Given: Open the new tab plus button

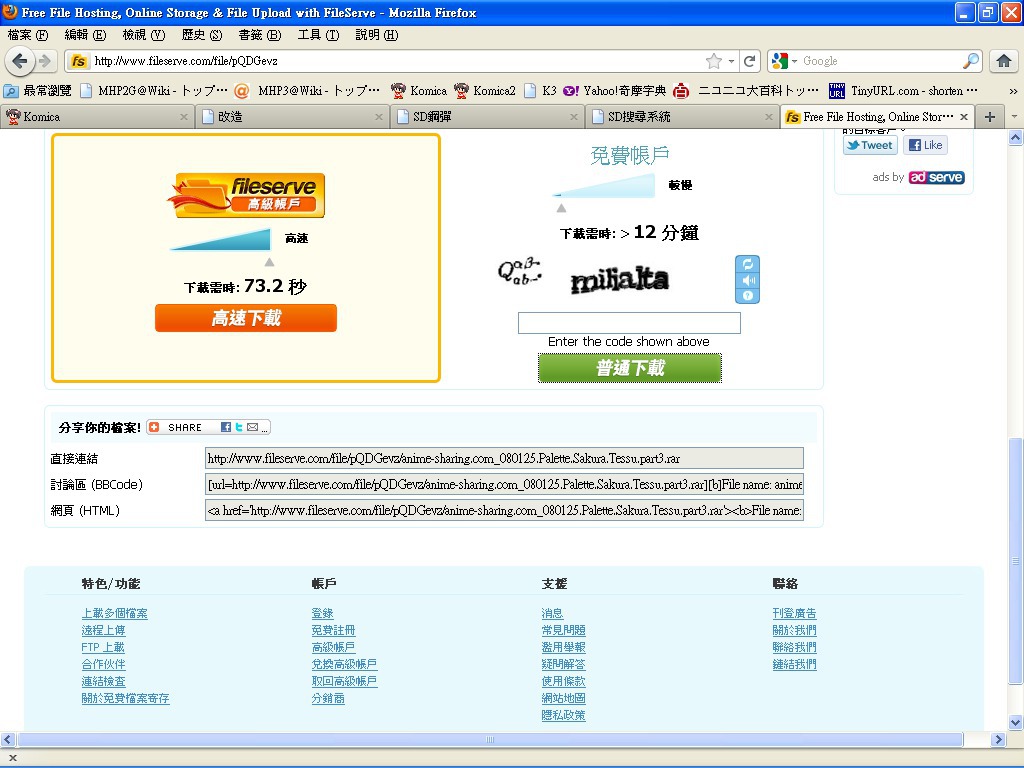Looking at the screenshot, I should [990, 117].
